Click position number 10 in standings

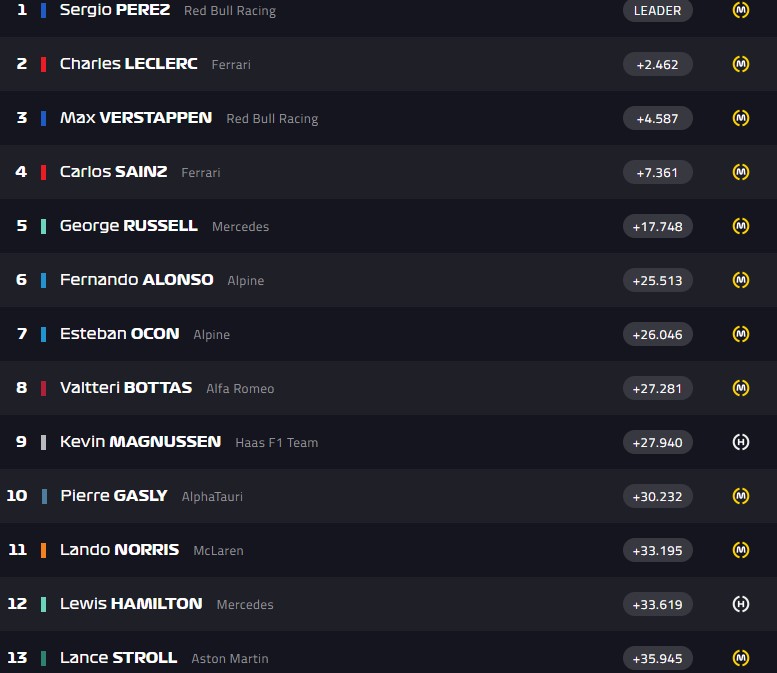[17, 496]
